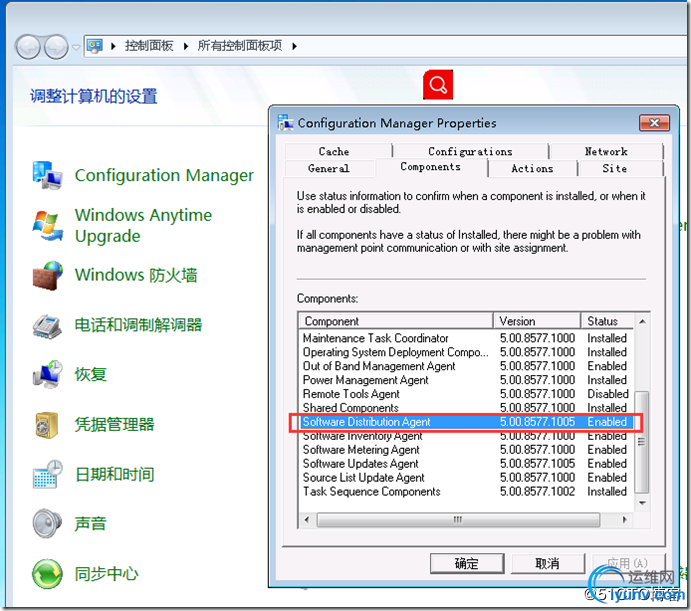
Task: Select the Shared Components row
Action: pyautogui.click(x=467, y=408)
